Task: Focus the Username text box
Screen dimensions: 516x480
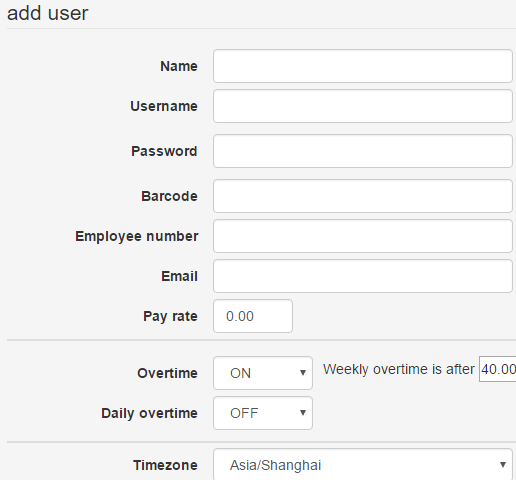Action: pyautogui.click(x=363, y=106)
